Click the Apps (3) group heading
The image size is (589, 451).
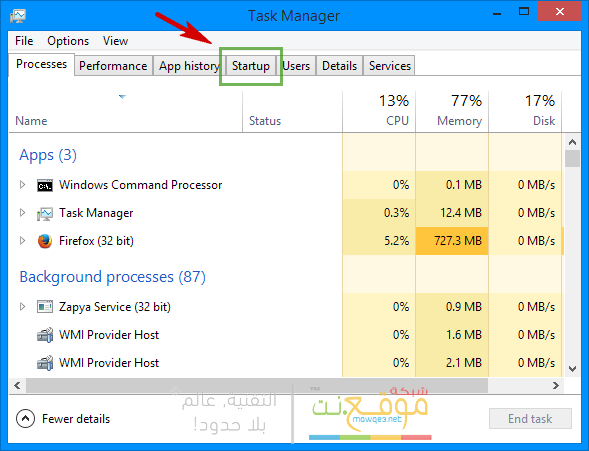coord(48,155)
